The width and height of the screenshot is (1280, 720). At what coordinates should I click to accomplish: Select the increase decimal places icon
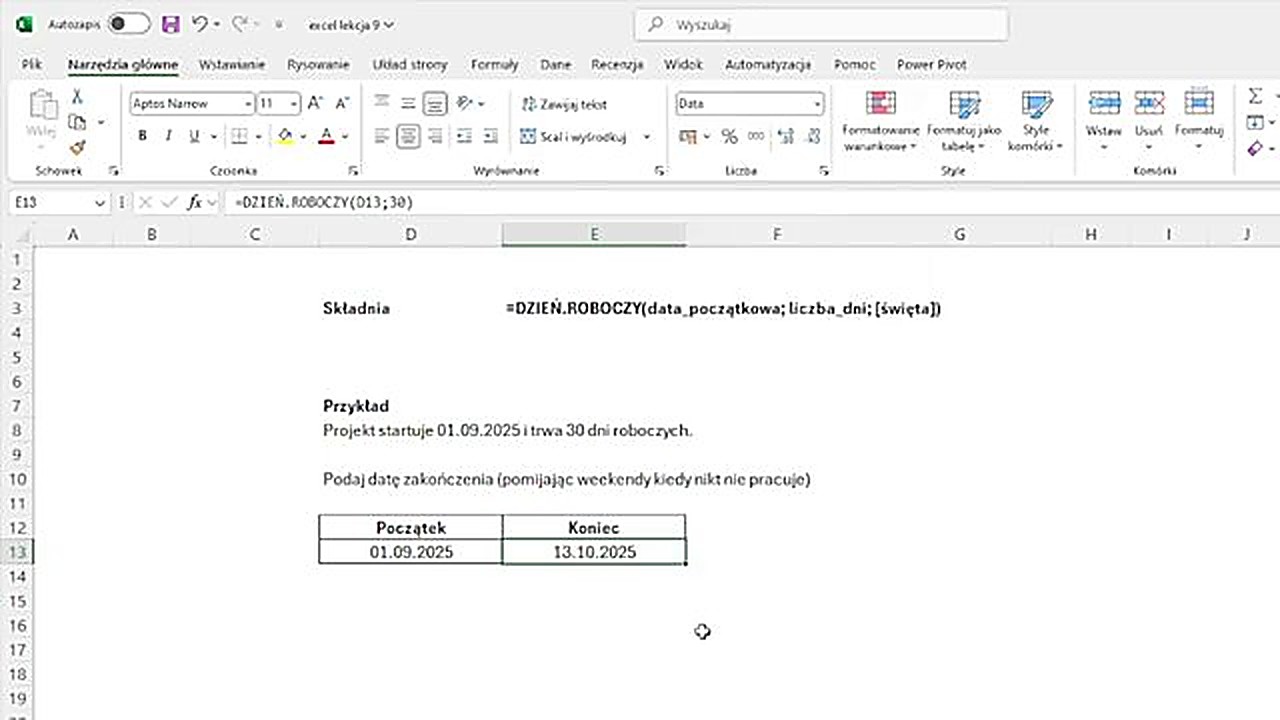[784, 137]
